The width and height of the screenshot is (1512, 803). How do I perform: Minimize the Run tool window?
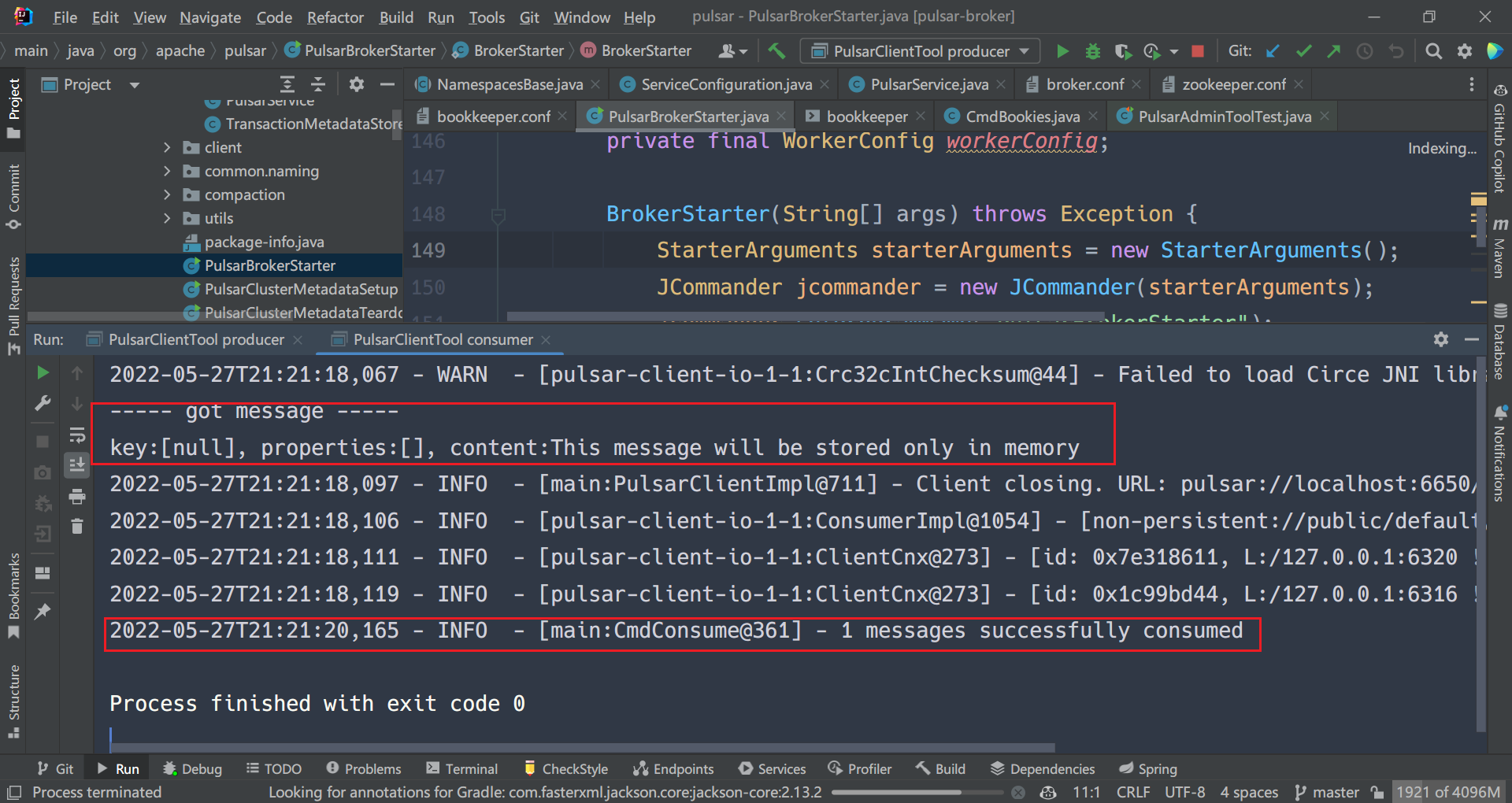(x=1471, y=339)
